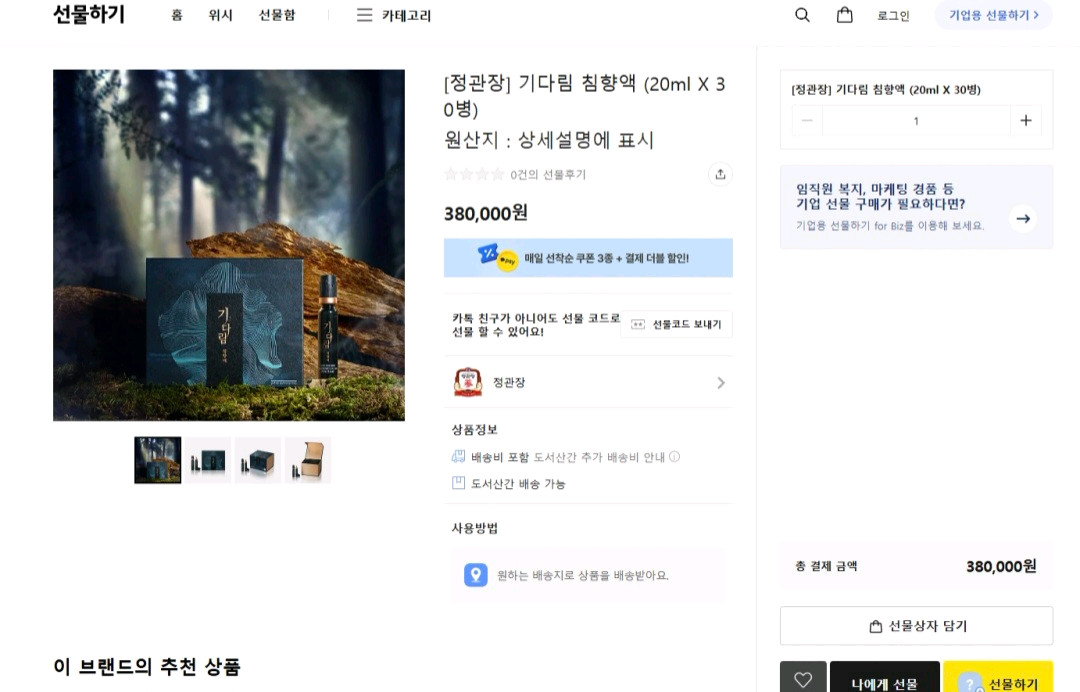
Task: Select the fourth product thumbnail with open box
Action: point(308,460)
